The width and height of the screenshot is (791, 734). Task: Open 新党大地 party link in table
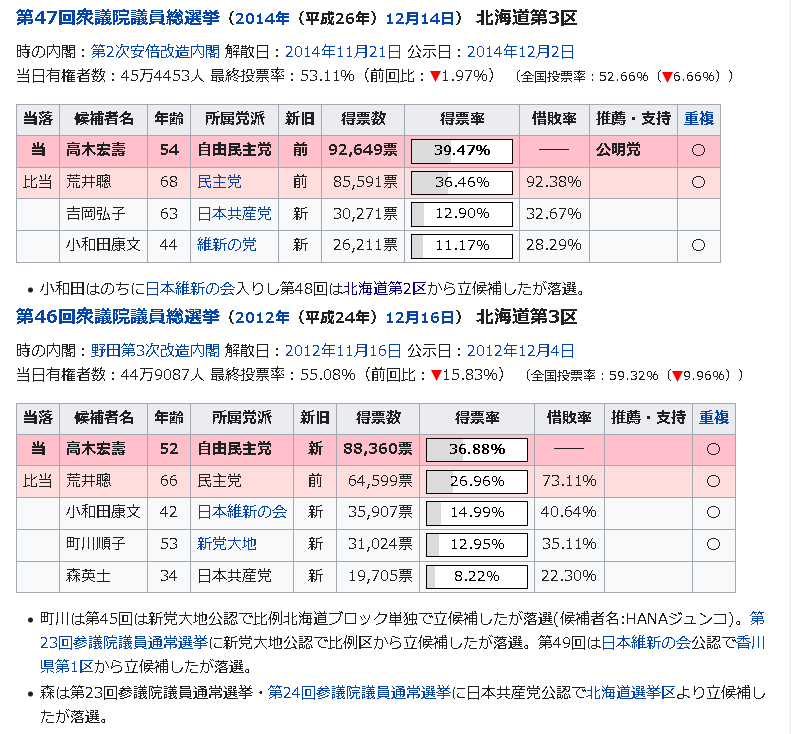tap(227, 544)
